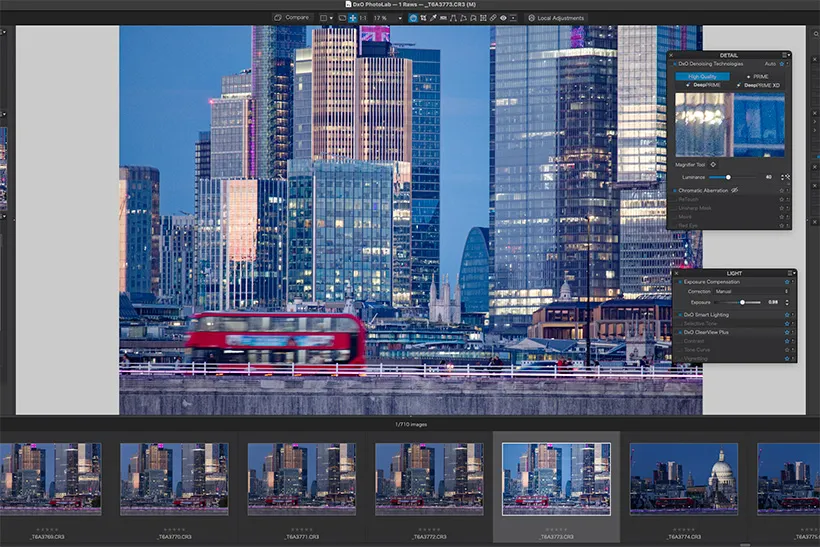Toggle the Red Eye tool in DETAIL
The image size is (820, 547).
(x=675, y=225)
